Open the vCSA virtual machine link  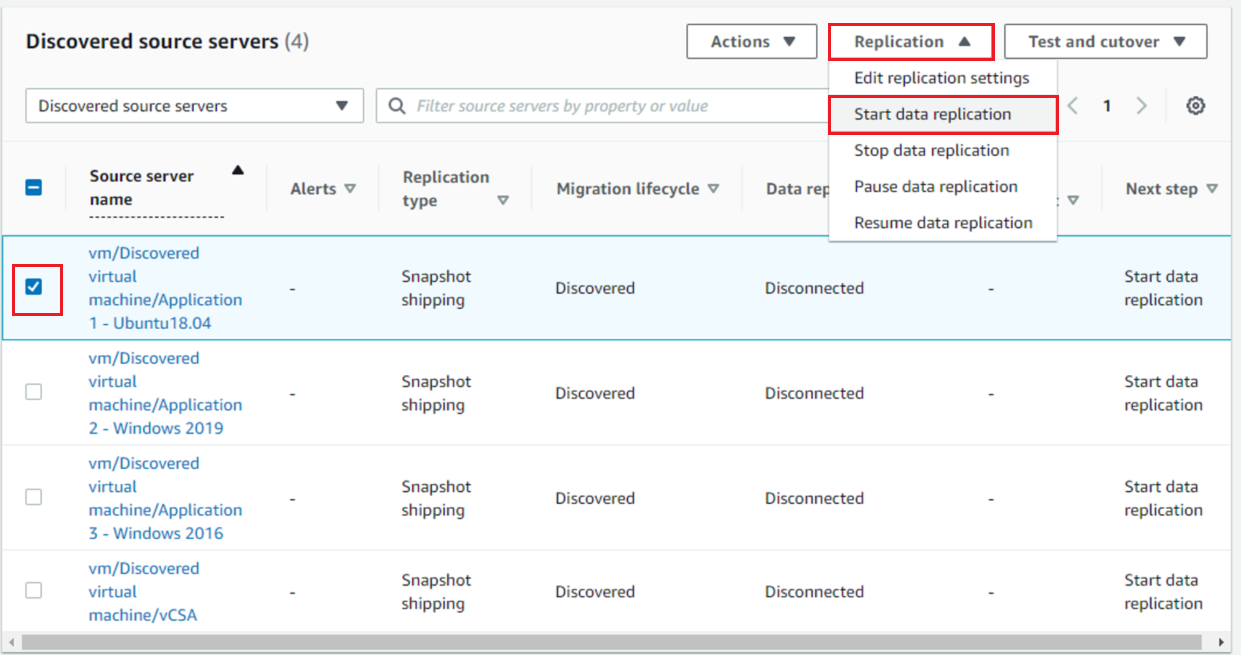[144, 591]
